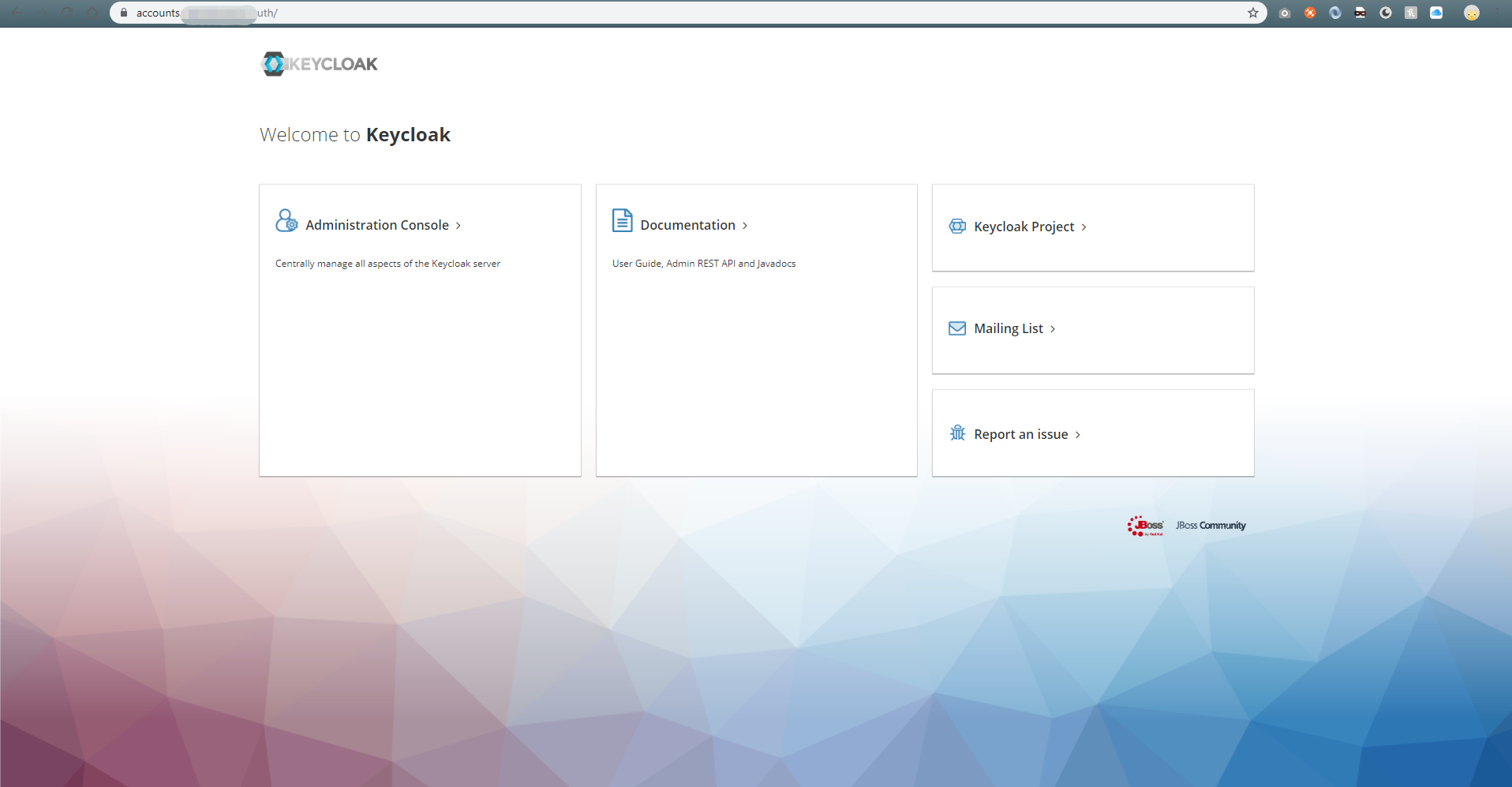Click the orange circular extension icon

1310,13
